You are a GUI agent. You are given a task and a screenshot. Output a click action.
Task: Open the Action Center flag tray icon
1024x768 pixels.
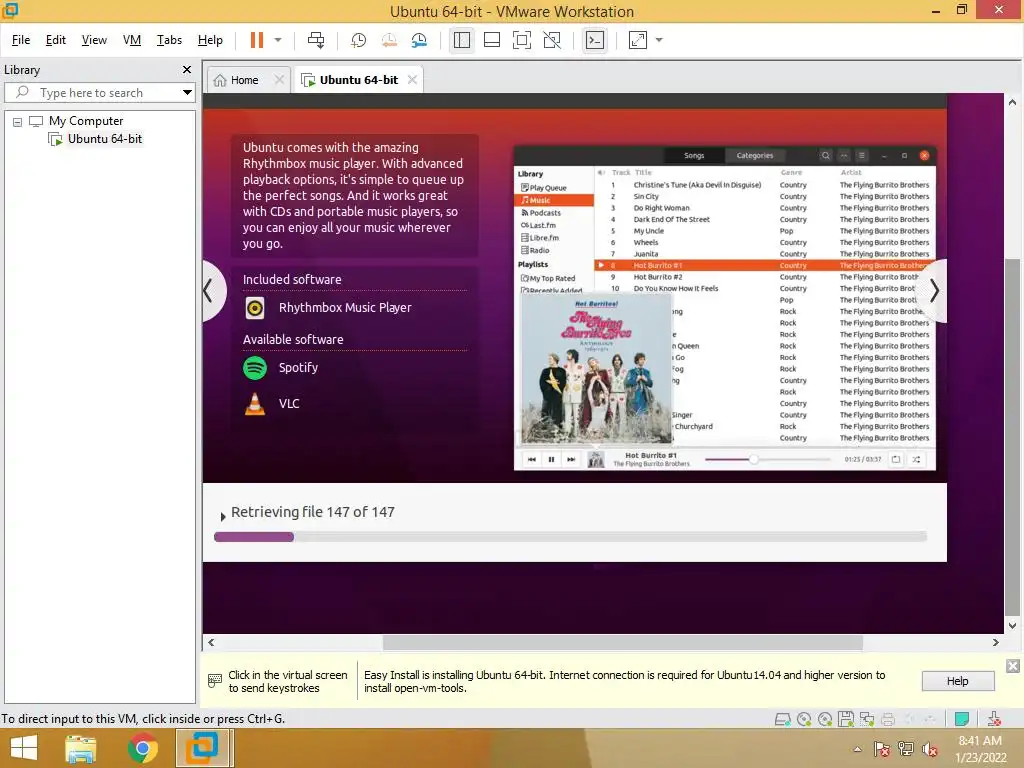pyautogui.click(x=882, y=749)
